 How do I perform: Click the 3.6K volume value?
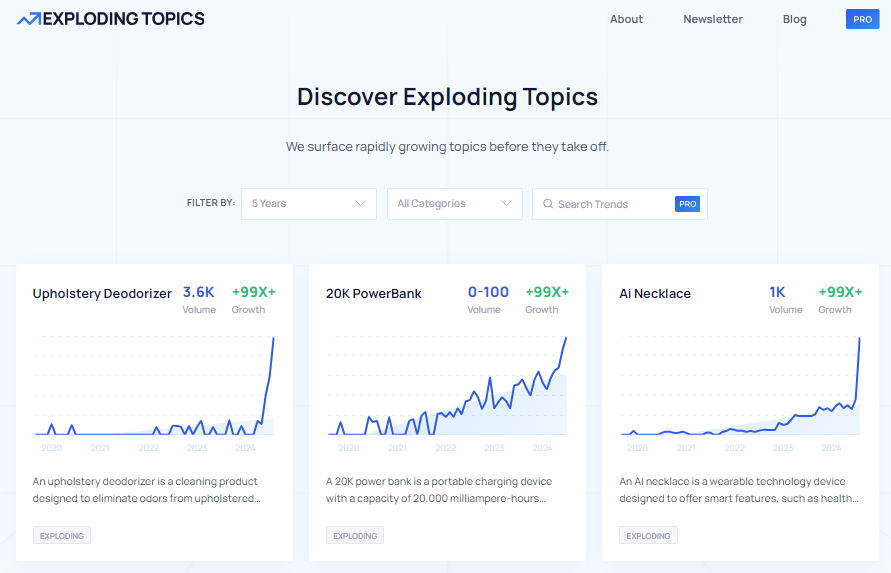(198, 292)
